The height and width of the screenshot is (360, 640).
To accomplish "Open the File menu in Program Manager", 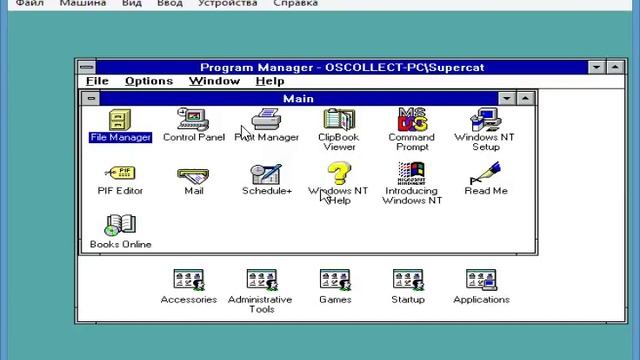I will 97,81.
